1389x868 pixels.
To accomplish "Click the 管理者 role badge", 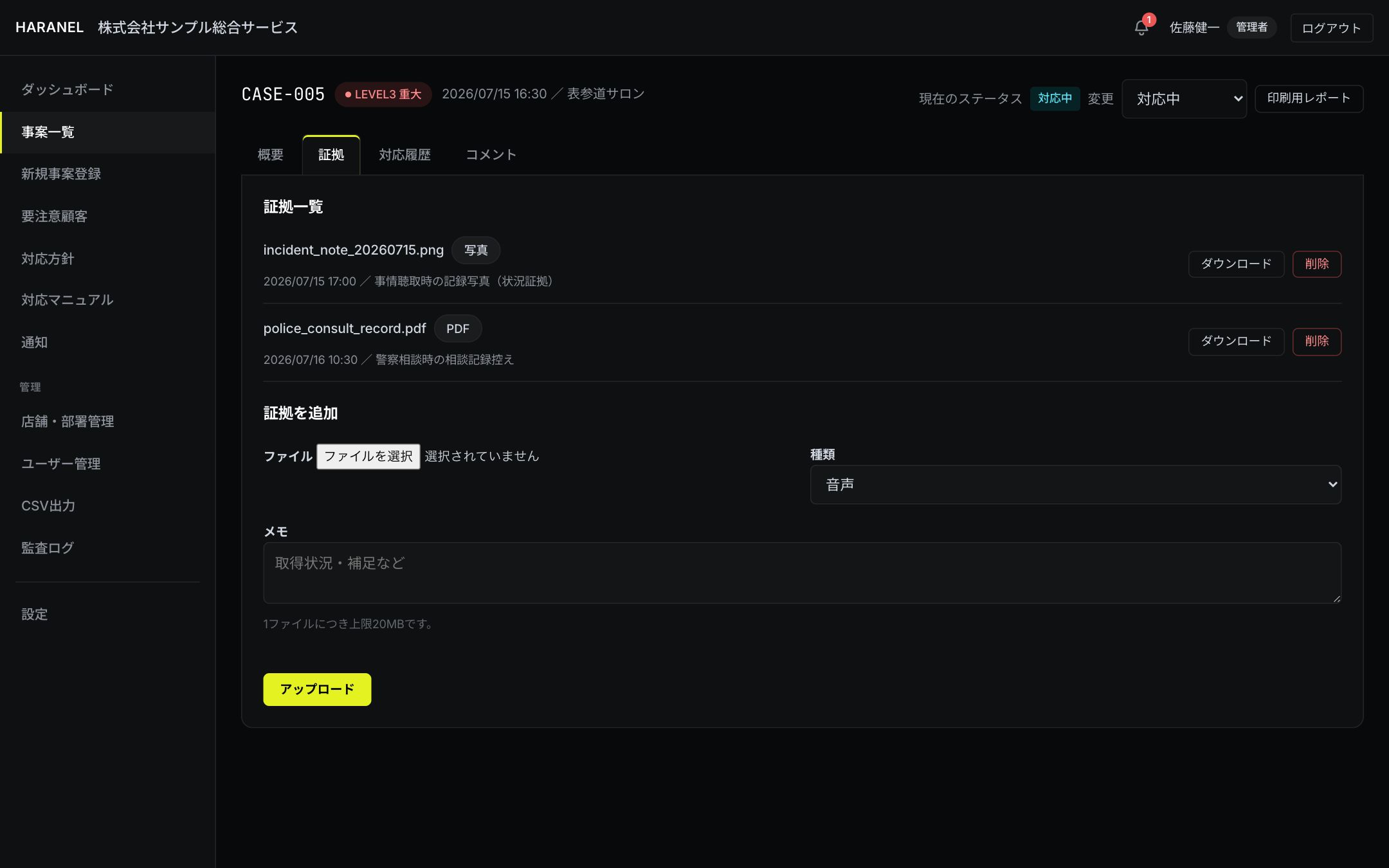I will [1251, 28].
